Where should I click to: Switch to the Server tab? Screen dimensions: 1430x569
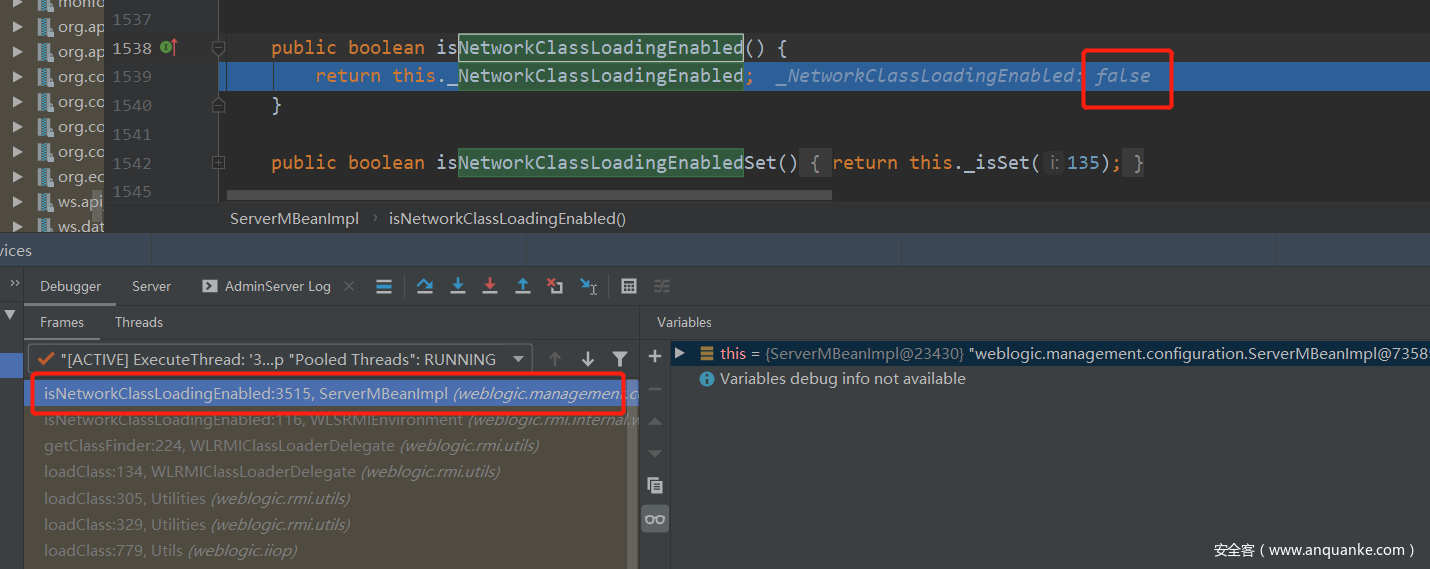pos(151,286)
